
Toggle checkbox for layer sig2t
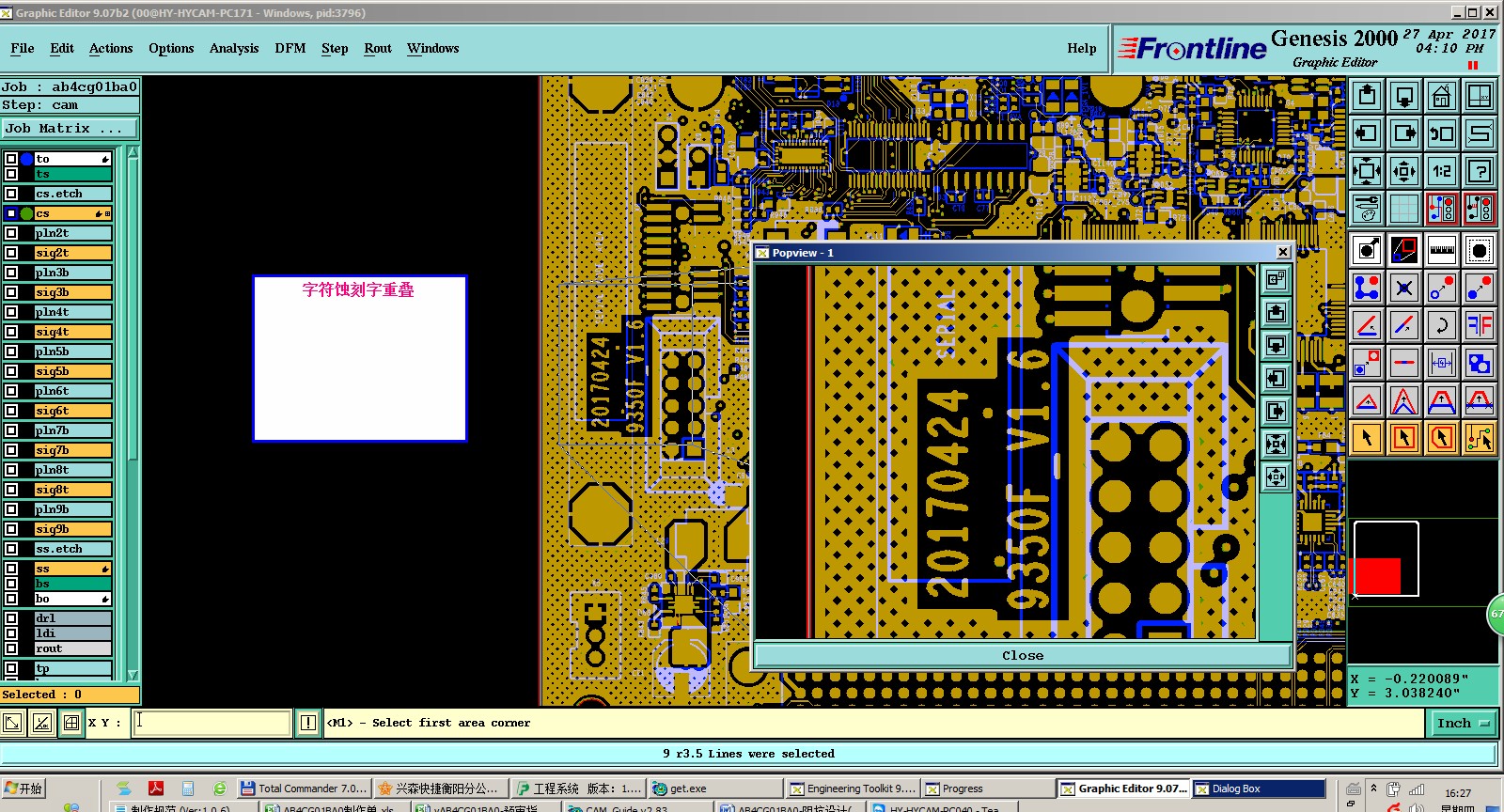click(x=11, y=253)
